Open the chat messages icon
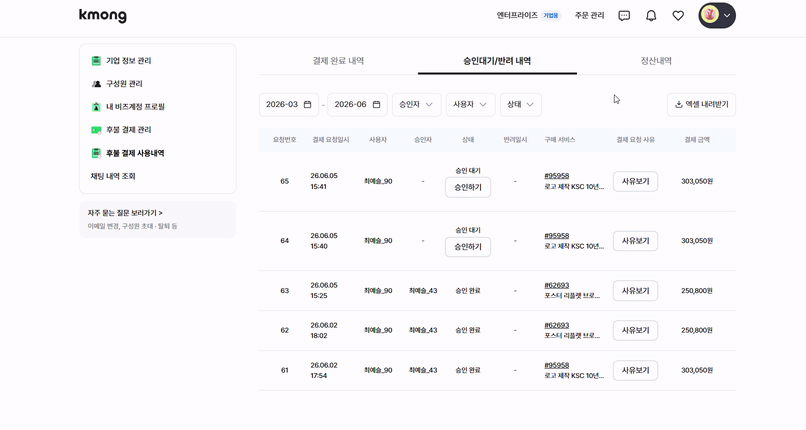The image size is (806, 430). [624, 16]
